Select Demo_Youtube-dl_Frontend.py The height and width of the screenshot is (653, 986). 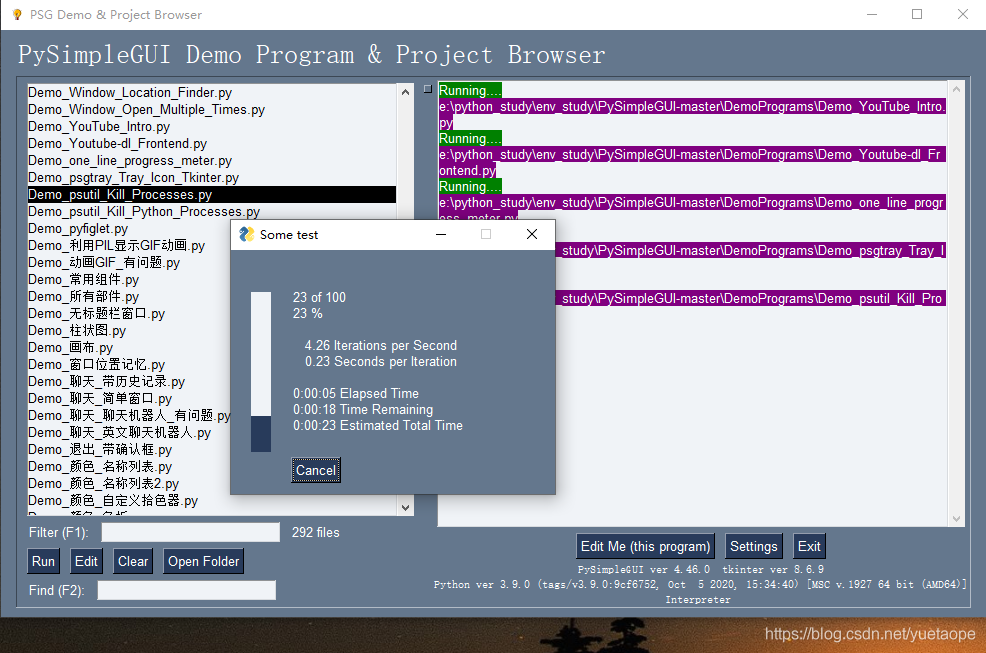tap(212, 143)
